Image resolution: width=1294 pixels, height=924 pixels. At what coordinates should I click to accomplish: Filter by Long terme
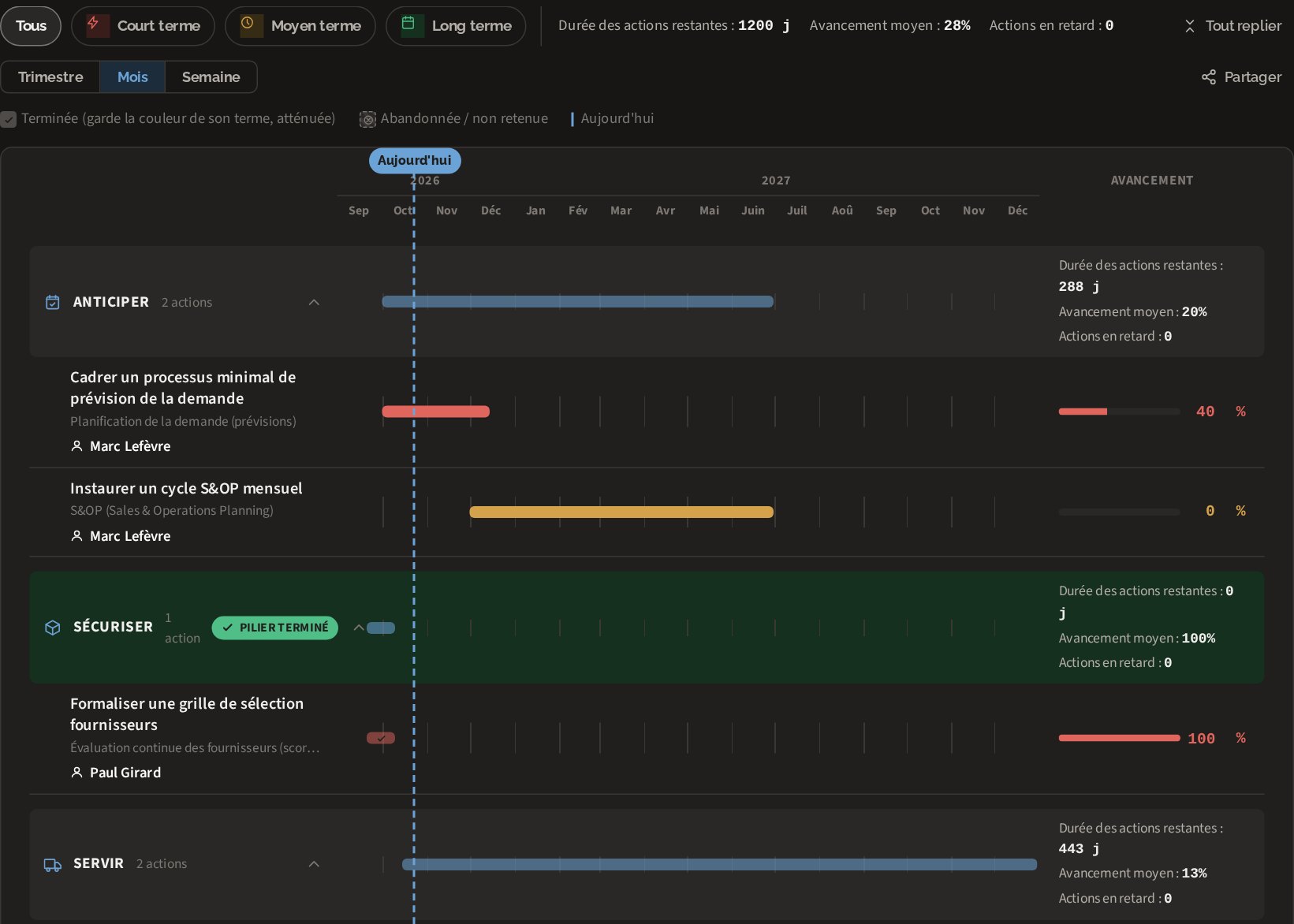(456, 26)
